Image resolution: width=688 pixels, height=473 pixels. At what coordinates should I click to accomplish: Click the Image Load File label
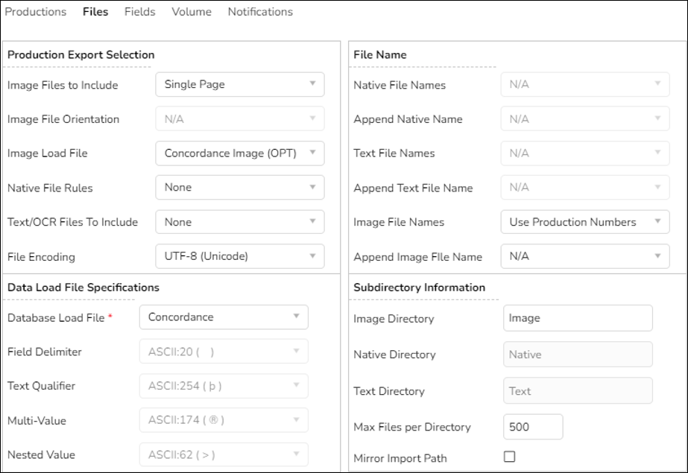(47, 153)
